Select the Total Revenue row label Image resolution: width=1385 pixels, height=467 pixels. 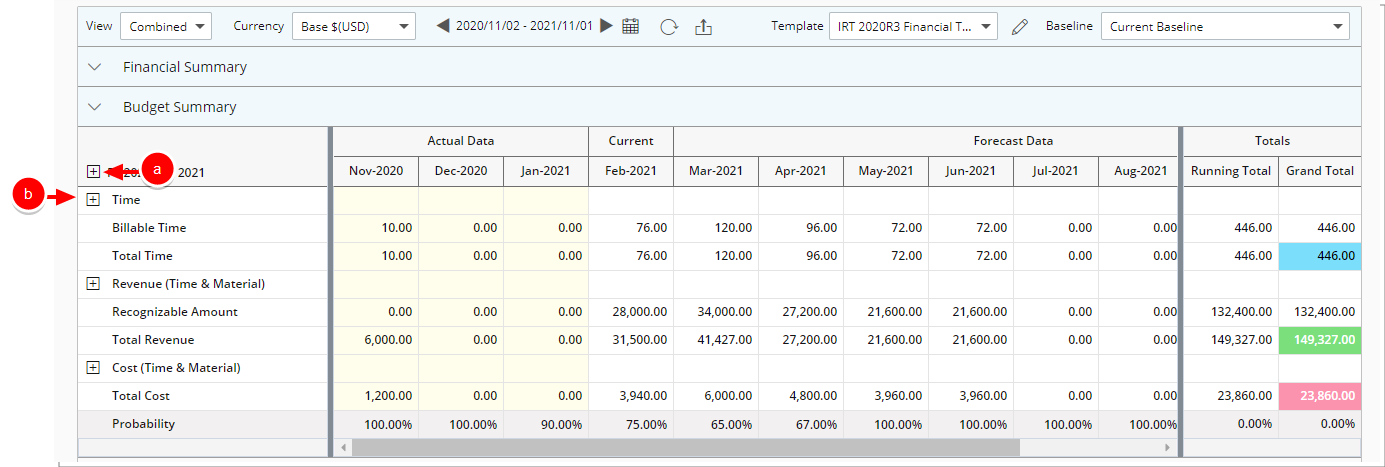(153, 340)
